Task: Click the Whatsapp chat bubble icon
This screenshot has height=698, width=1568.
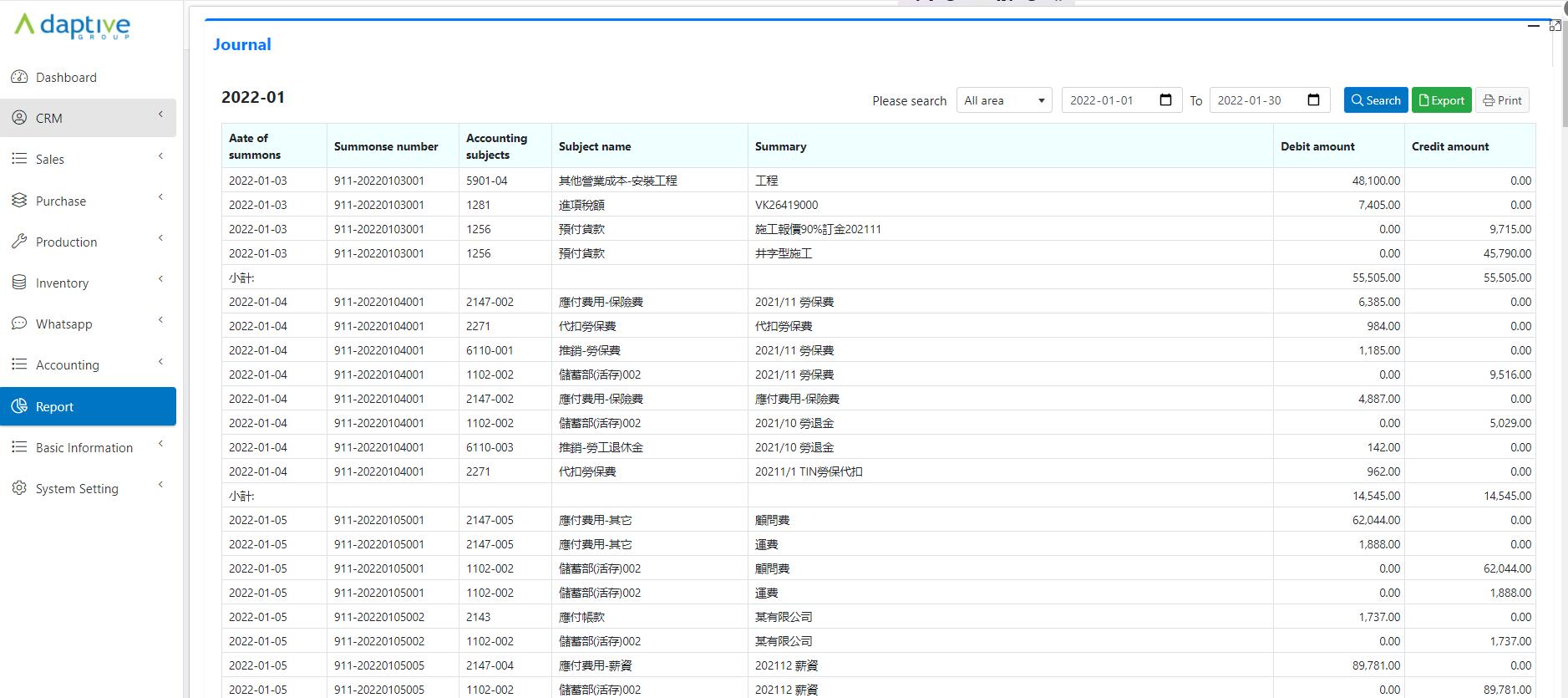Action: coord(19,324)
